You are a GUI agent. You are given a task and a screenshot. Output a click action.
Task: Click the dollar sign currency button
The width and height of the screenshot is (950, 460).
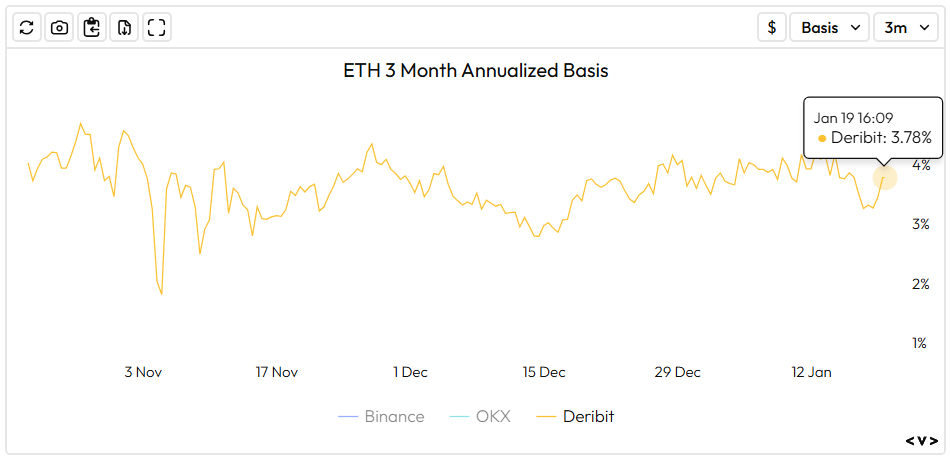(x=771, y=27)
